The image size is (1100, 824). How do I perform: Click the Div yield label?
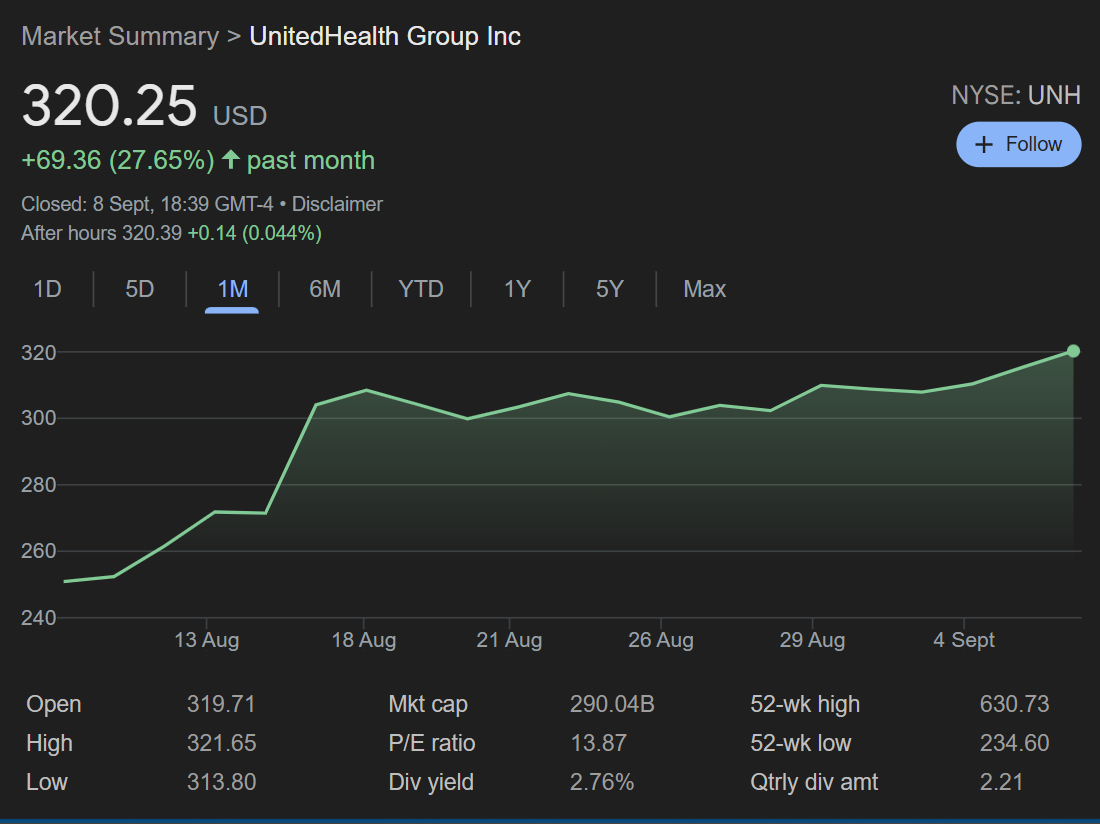(431, 782)
